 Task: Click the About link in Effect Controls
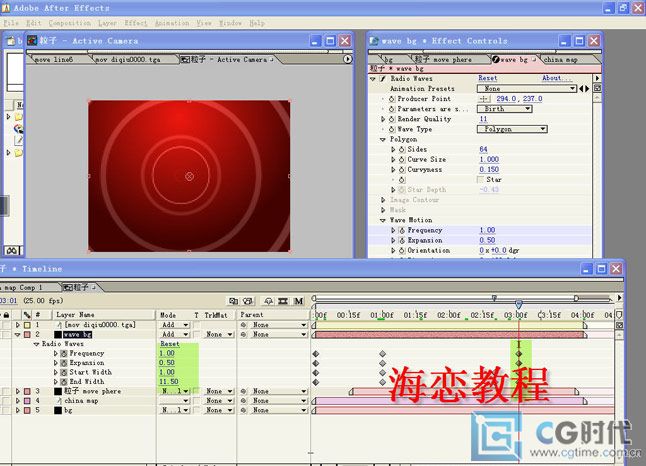point(556,78)
